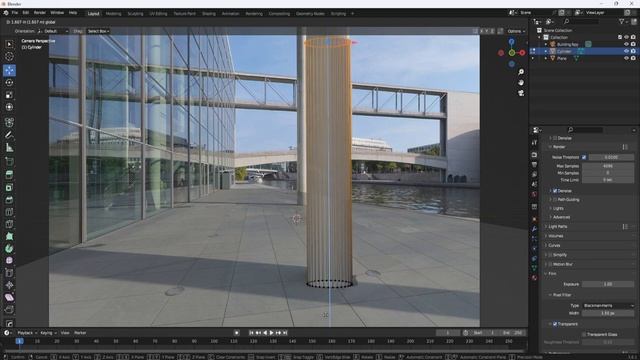Select the Inset Faces tool
The height and width of the screenshot is (360, 640).
9,187
